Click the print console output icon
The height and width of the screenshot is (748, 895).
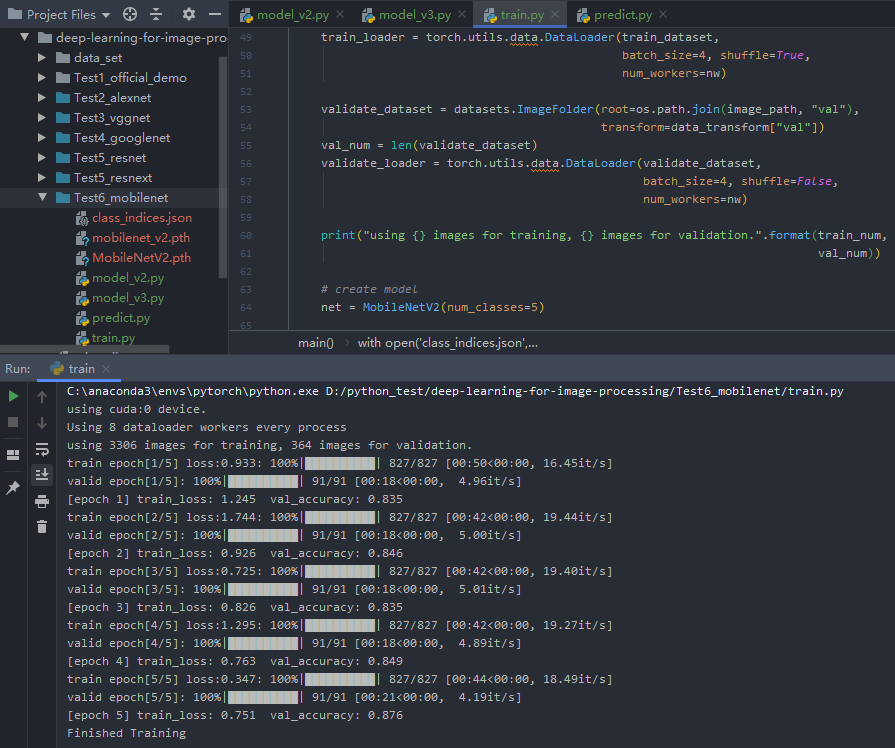[x=42, y=501]
